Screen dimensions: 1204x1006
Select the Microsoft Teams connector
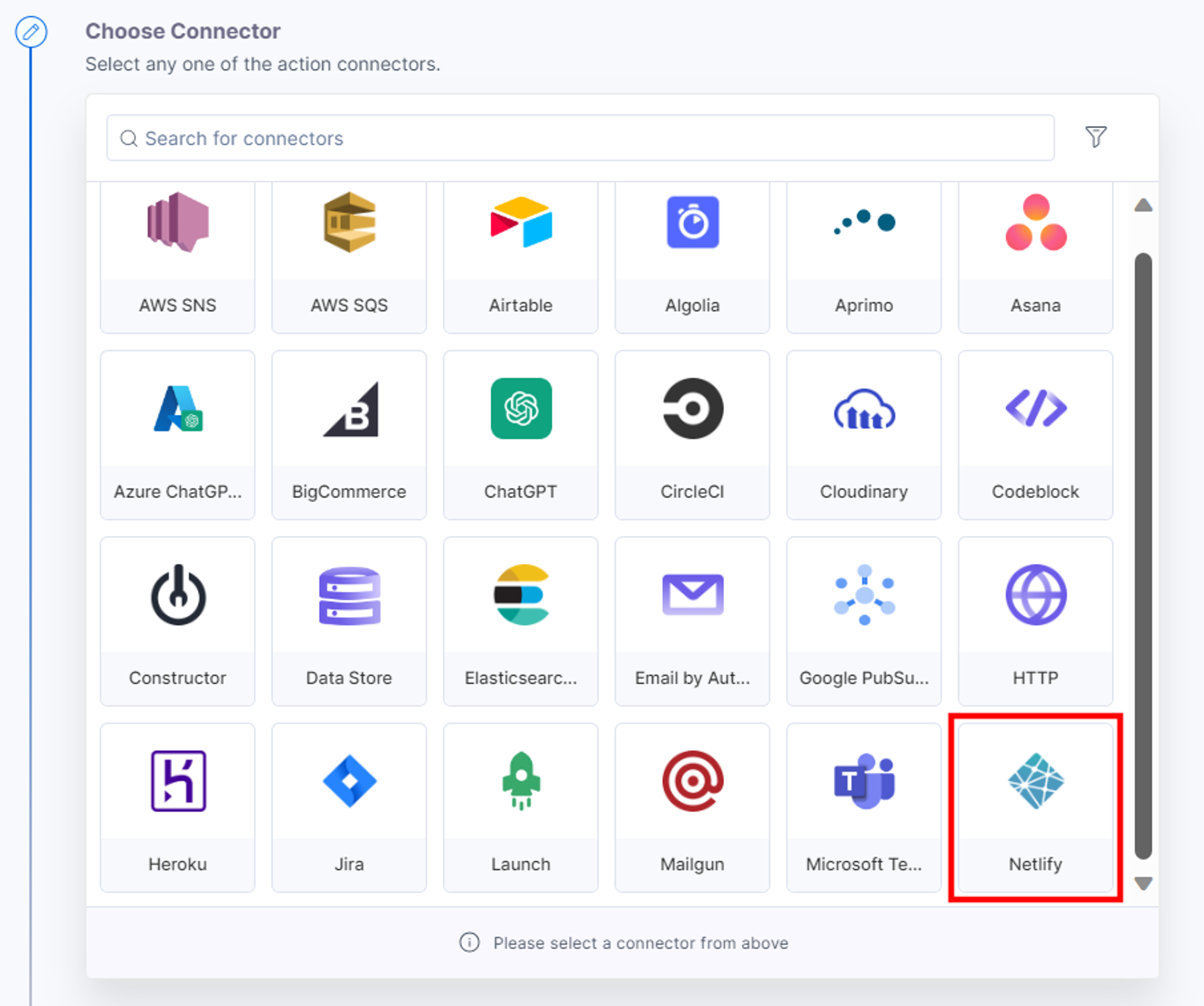[x=863, y=807]
